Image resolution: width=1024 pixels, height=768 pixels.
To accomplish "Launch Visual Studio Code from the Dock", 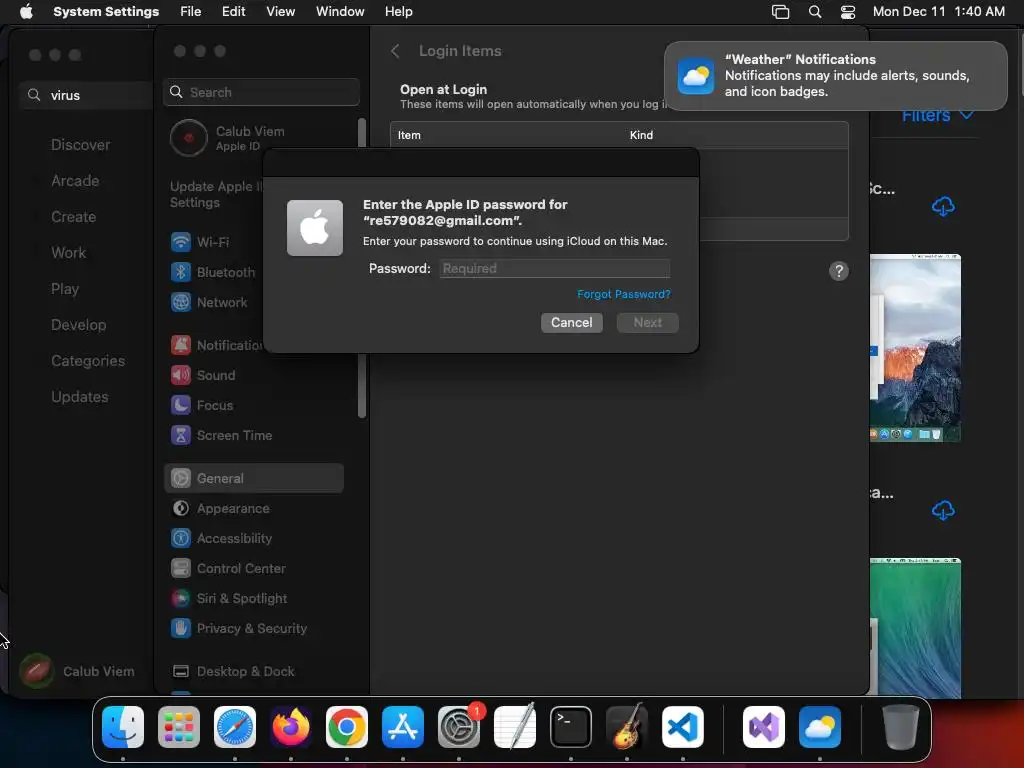I will [683, 727].
